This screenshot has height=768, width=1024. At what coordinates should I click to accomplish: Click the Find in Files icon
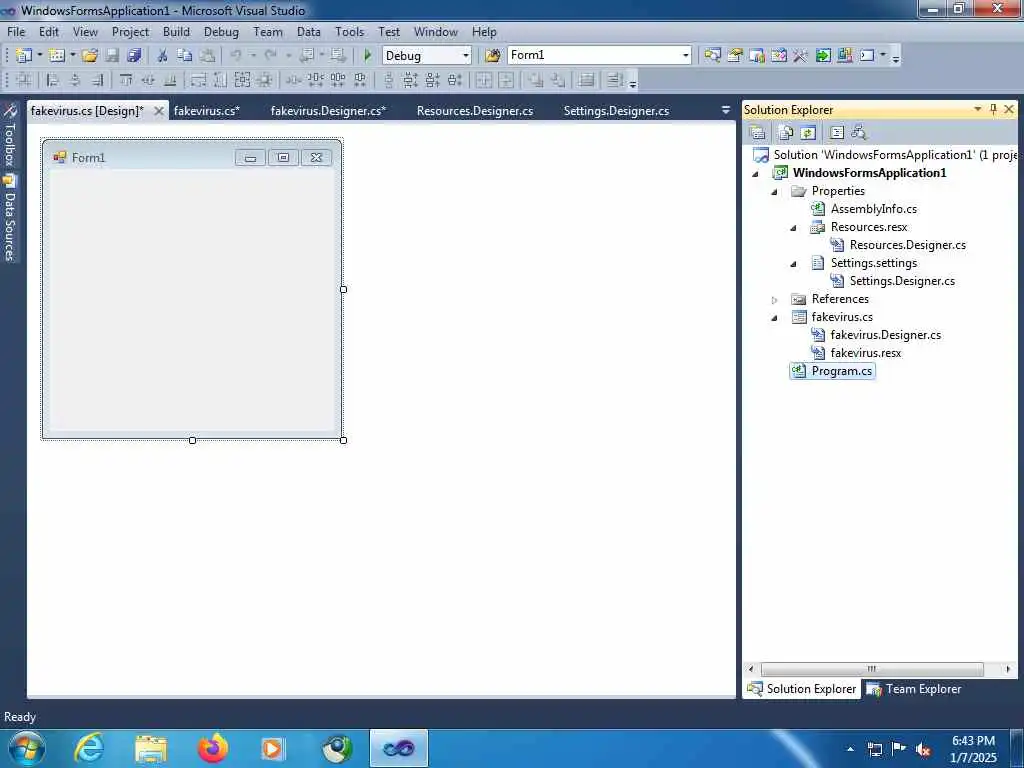pyautogui.click(x=492, y=56)
